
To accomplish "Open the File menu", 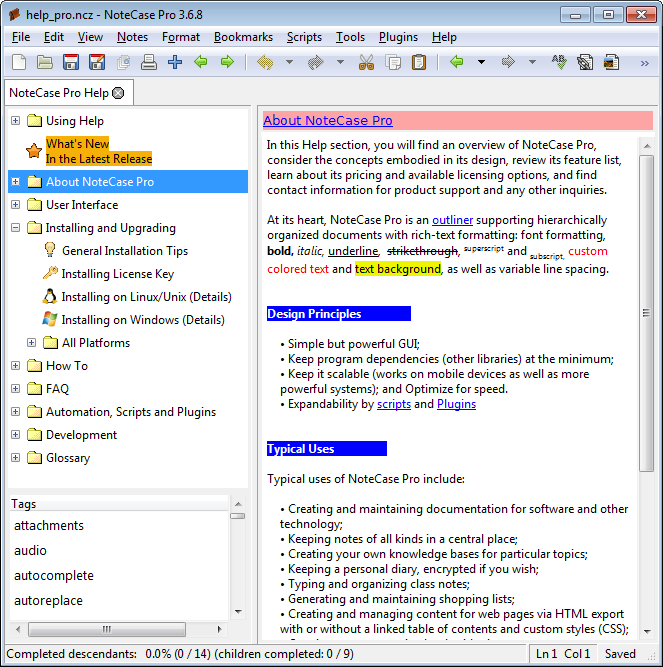I will point(21,37).
